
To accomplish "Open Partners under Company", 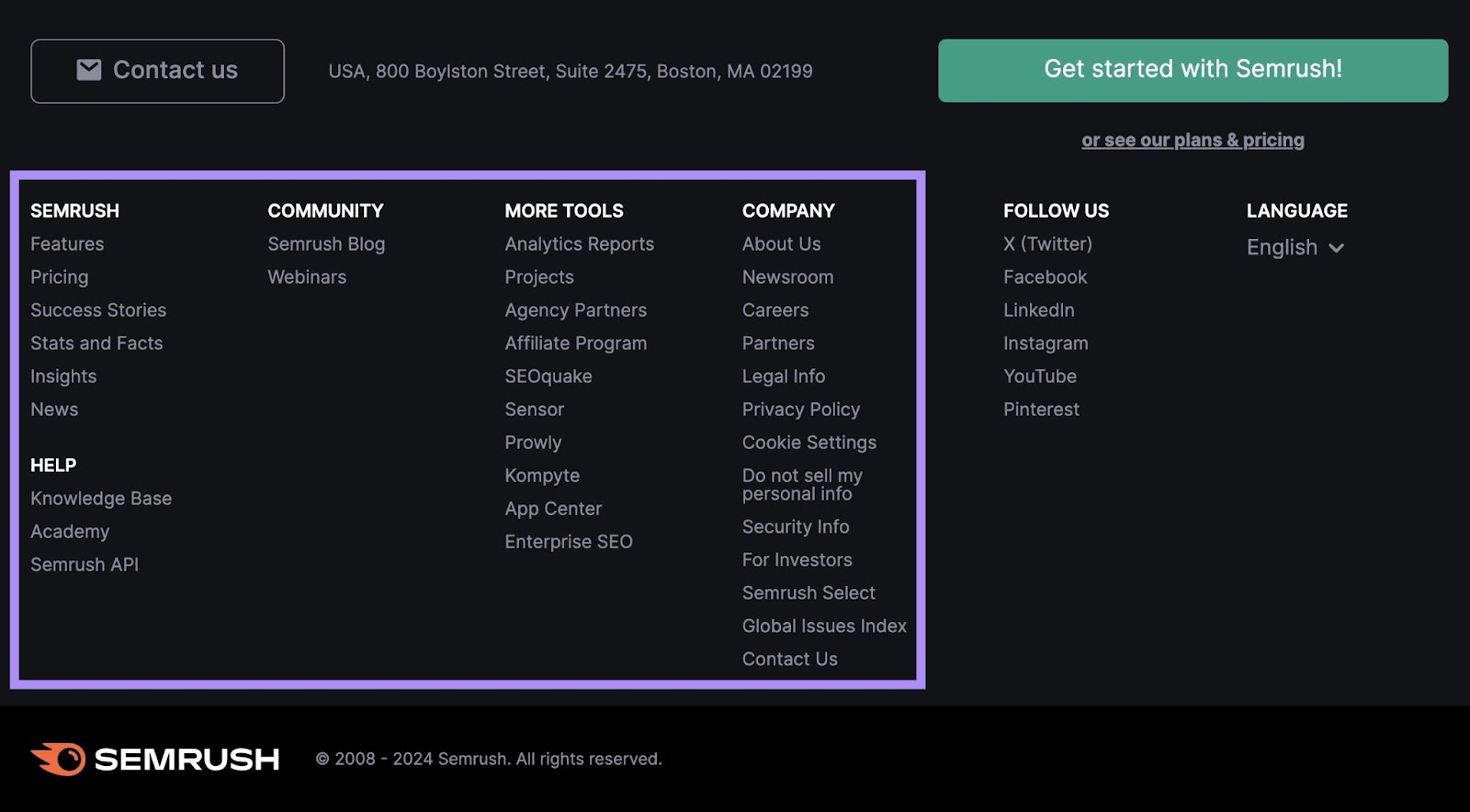I will (778, 343).
